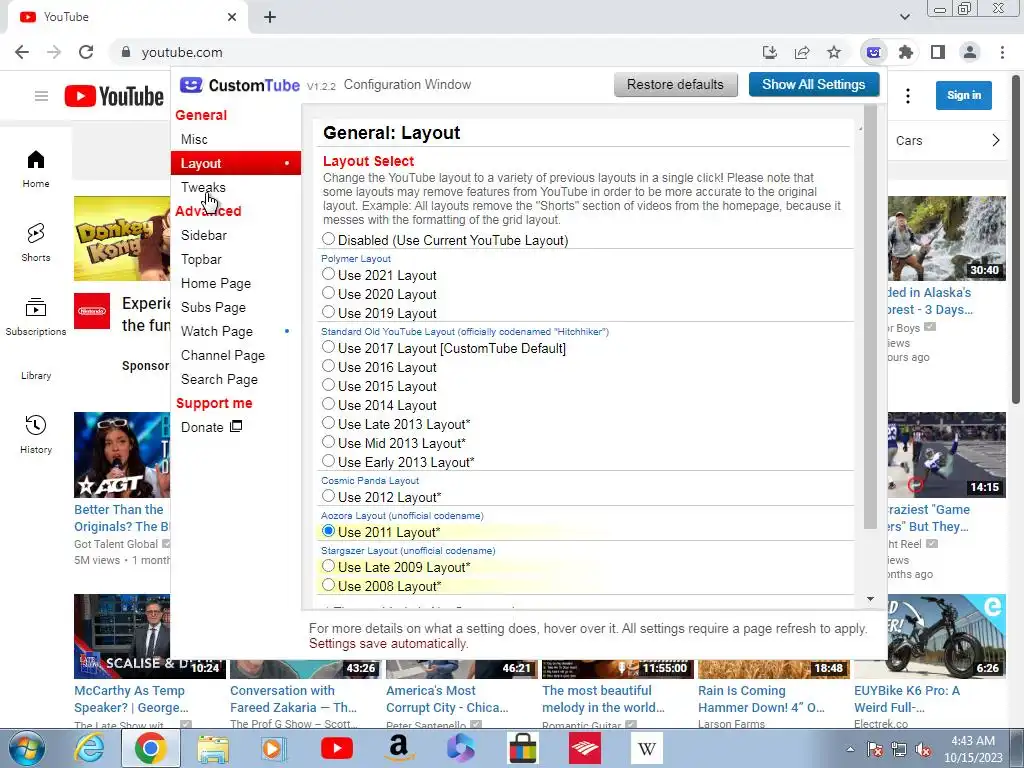Open YouTube app from taskbar
Screen dimensions: 1024x768
coord(337,748)
